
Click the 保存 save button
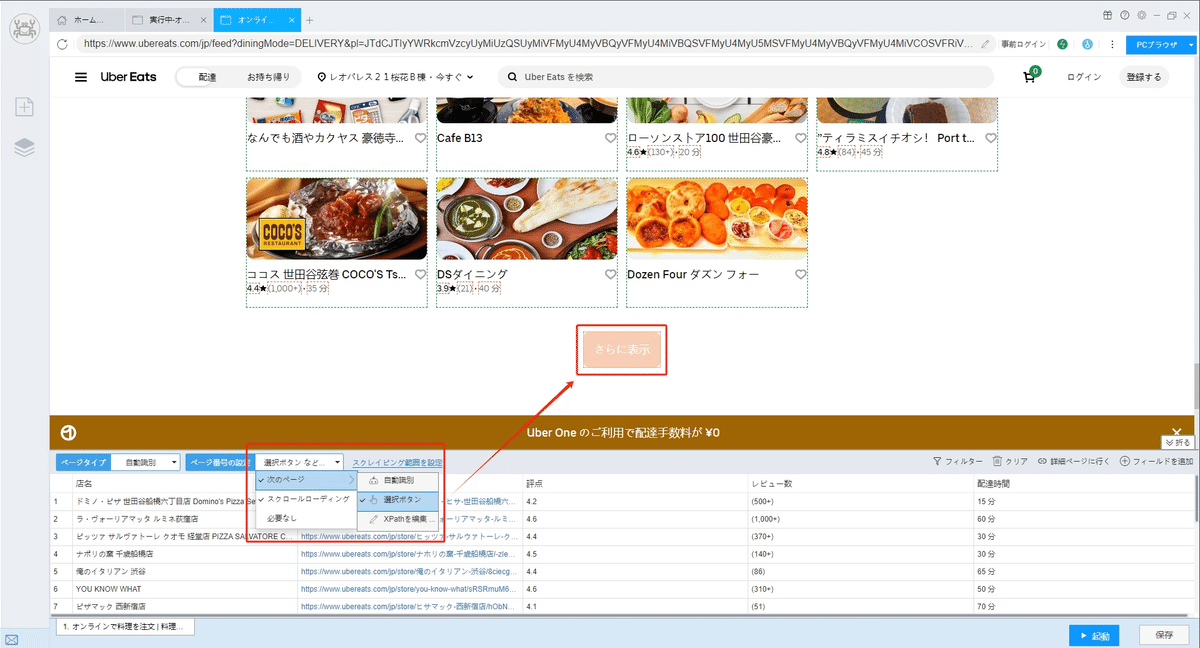1164,635
